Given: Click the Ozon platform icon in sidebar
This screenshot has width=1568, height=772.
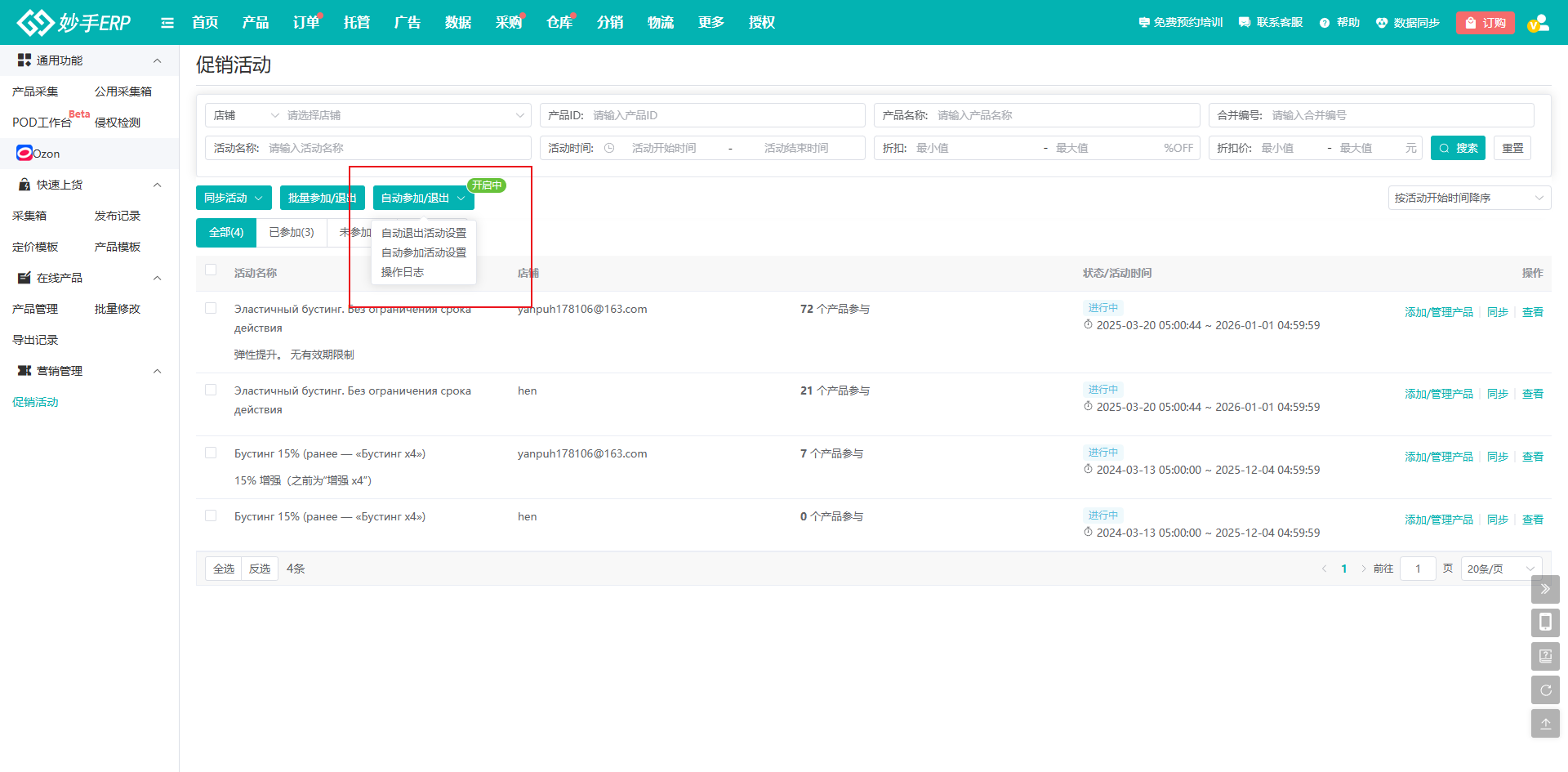Looking at the screenshot, I should click(24, 154).
